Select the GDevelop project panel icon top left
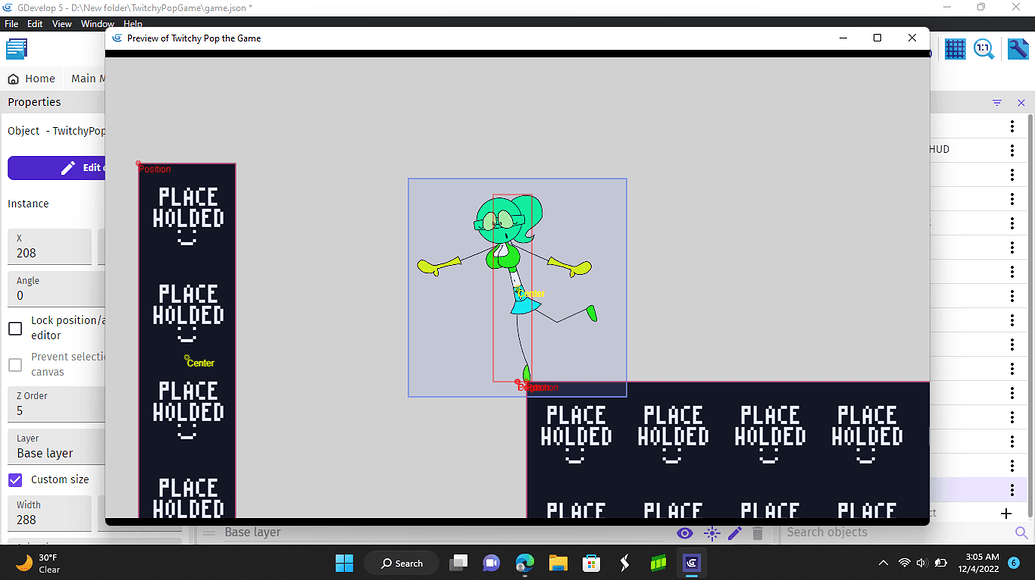This screenshot has width=1035, height=580. point(16,48)
